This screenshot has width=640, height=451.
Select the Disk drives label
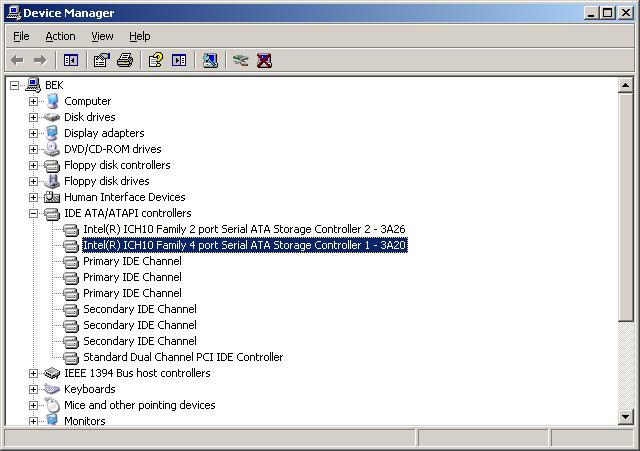click(90, 117)
